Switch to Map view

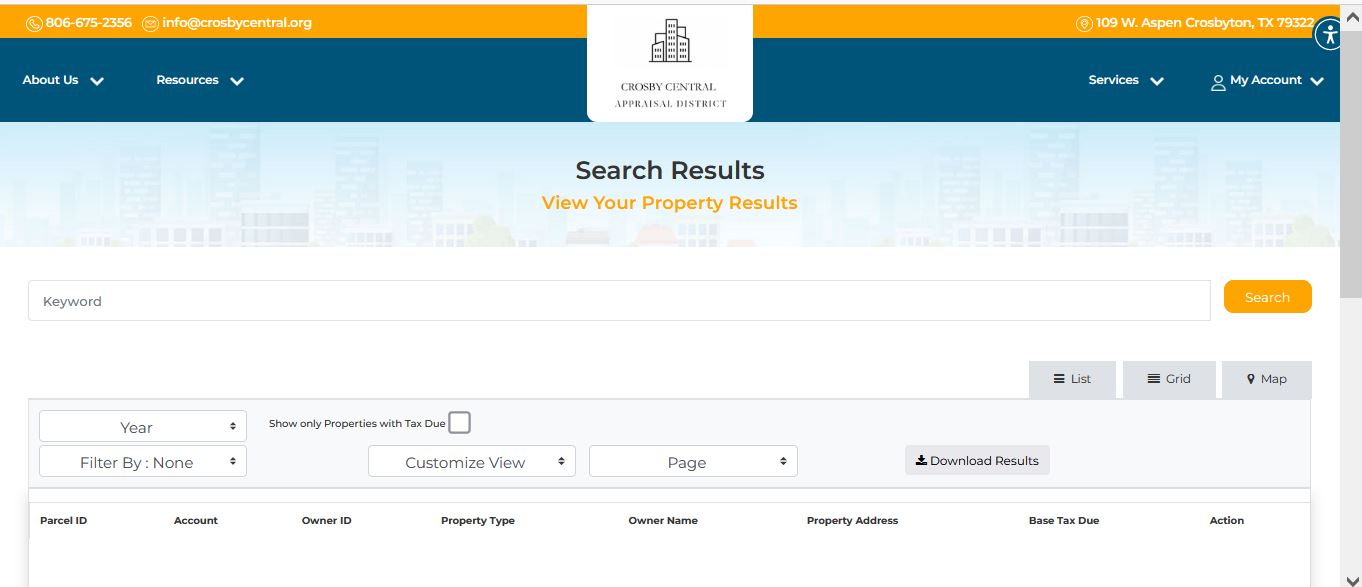1266,379
